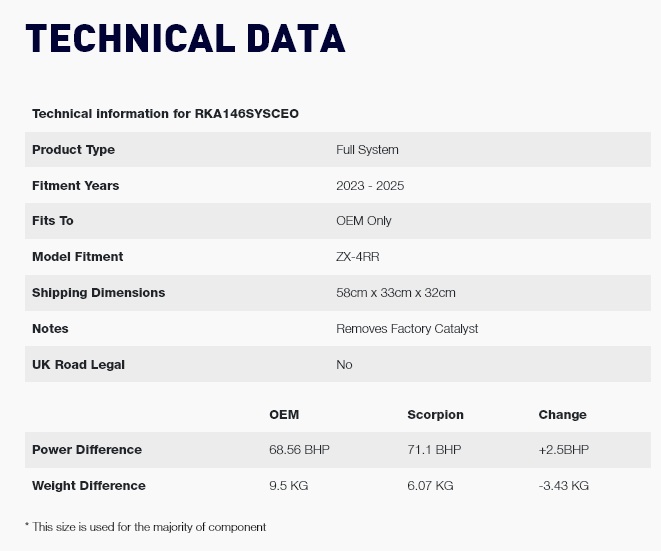Screen dimensions: 661x551
Task: Click the Product Type row label
Action: click(x=73, y=150)
